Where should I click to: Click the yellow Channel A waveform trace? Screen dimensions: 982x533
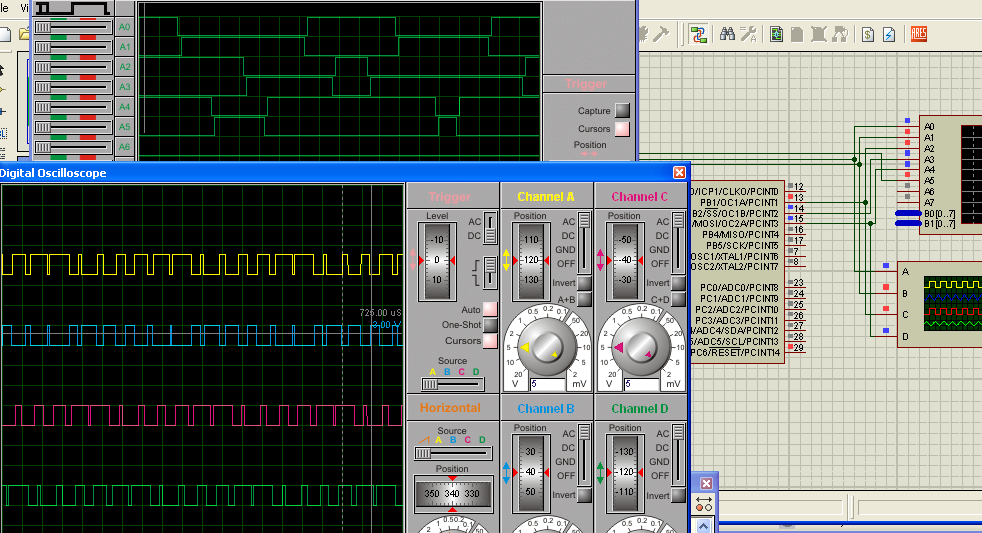(x=202, y=264)
